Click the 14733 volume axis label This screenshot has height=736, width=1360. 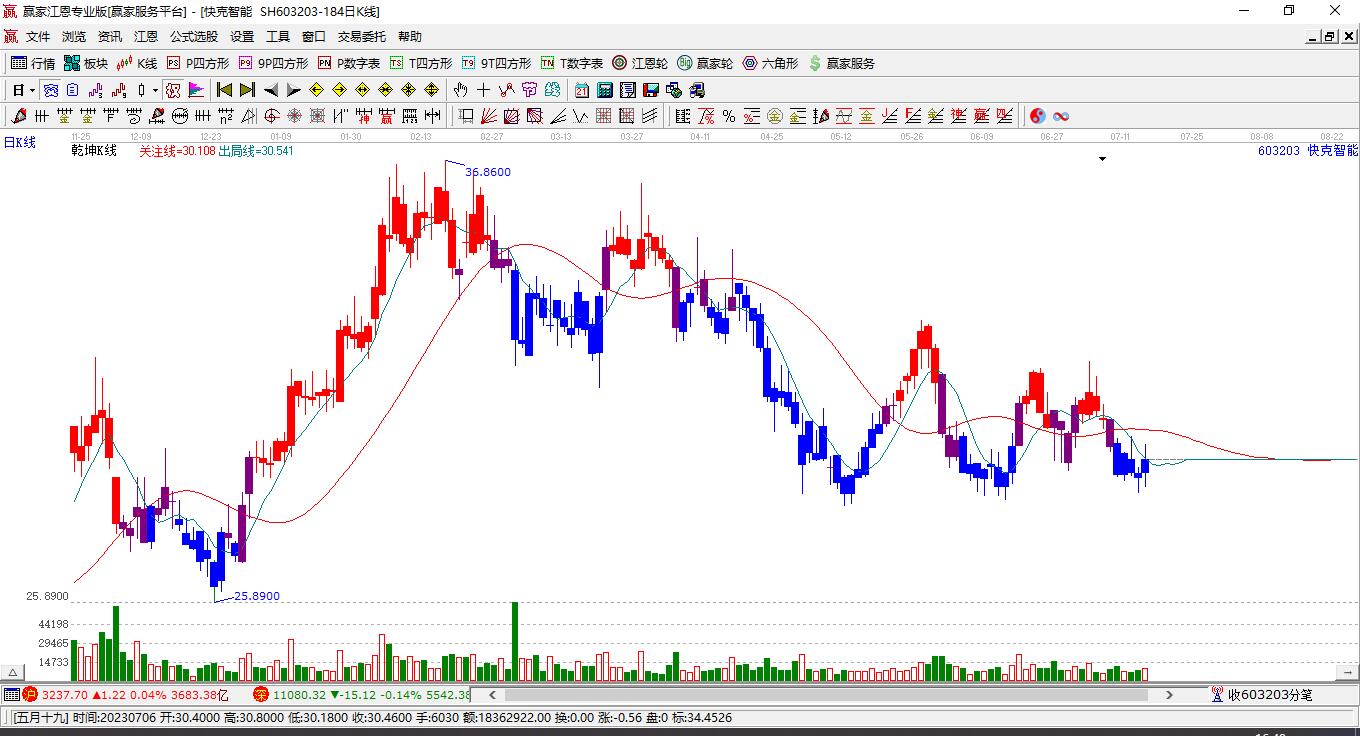[x=53, y=662]
